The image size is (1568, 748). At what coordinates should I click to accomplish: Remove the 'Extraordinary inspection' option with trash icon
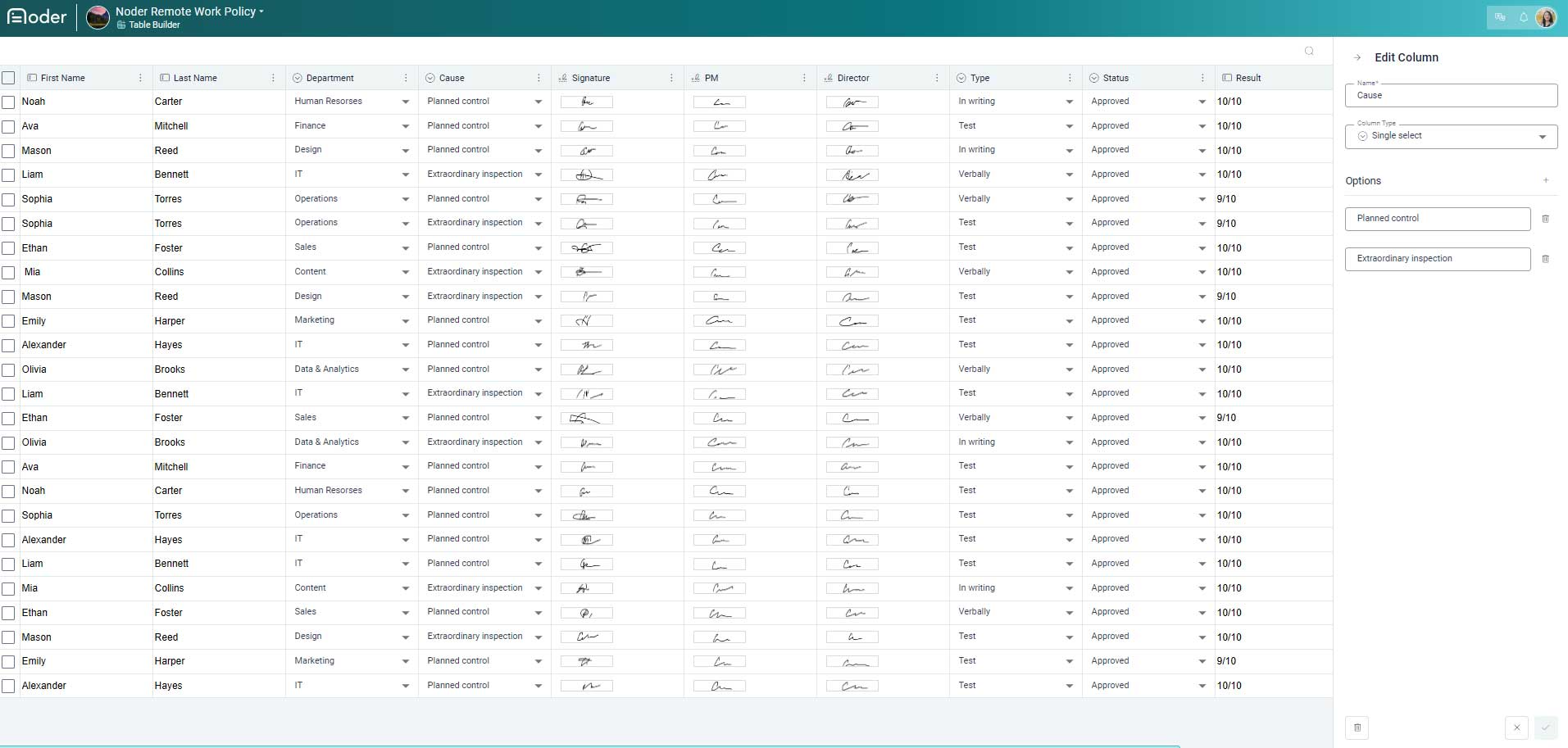(1545, 259)
